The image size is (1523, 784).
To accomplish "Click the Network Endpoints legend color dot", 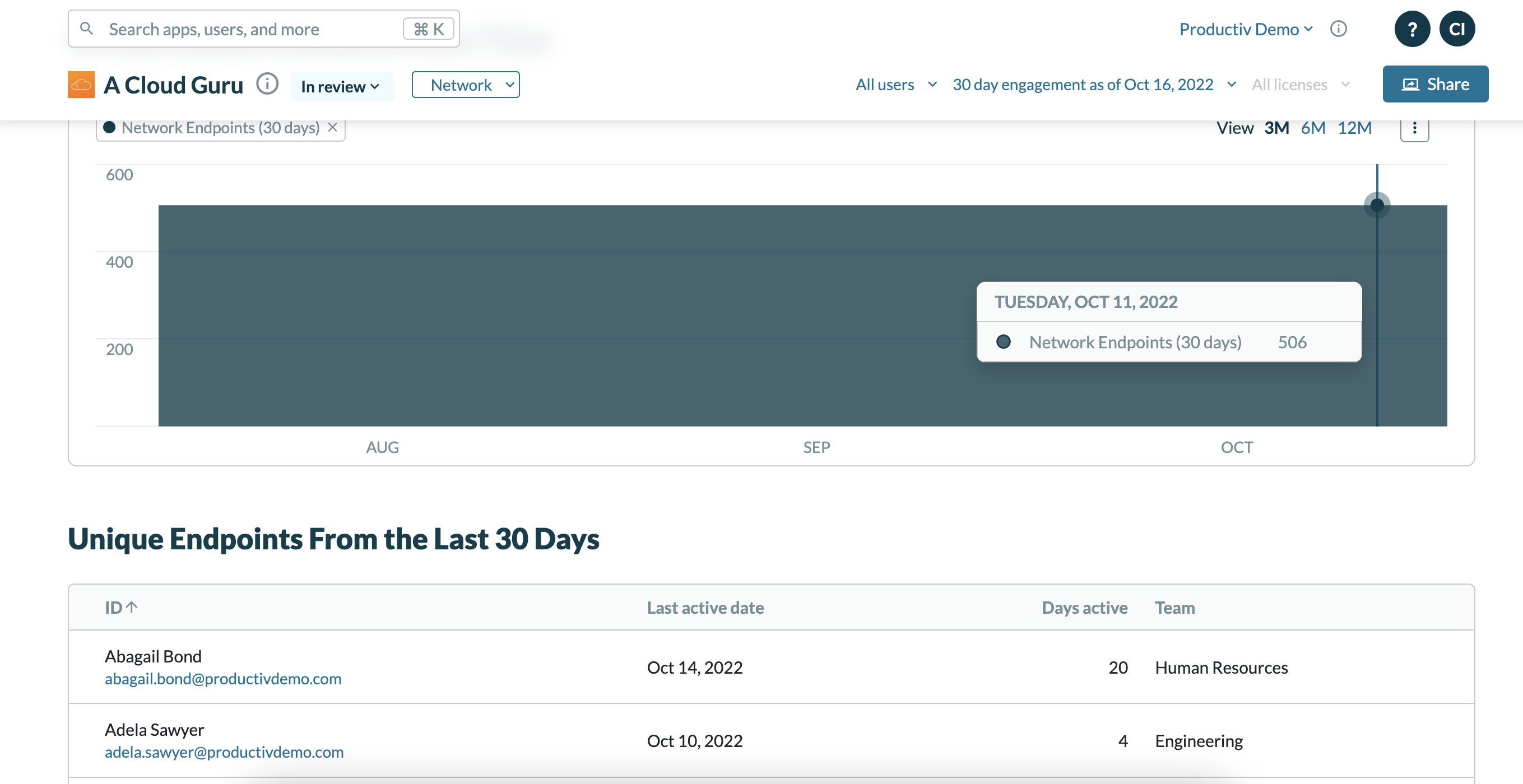I will coord(109,127).
